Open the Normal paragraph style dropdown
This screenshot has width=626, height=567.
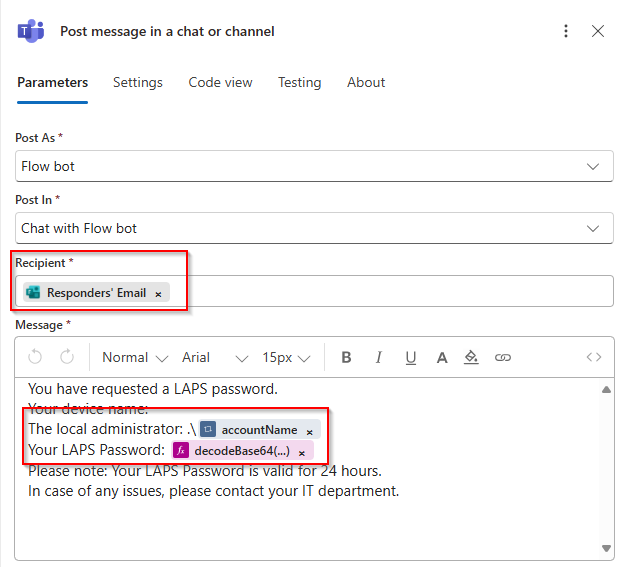click(133, 357)
